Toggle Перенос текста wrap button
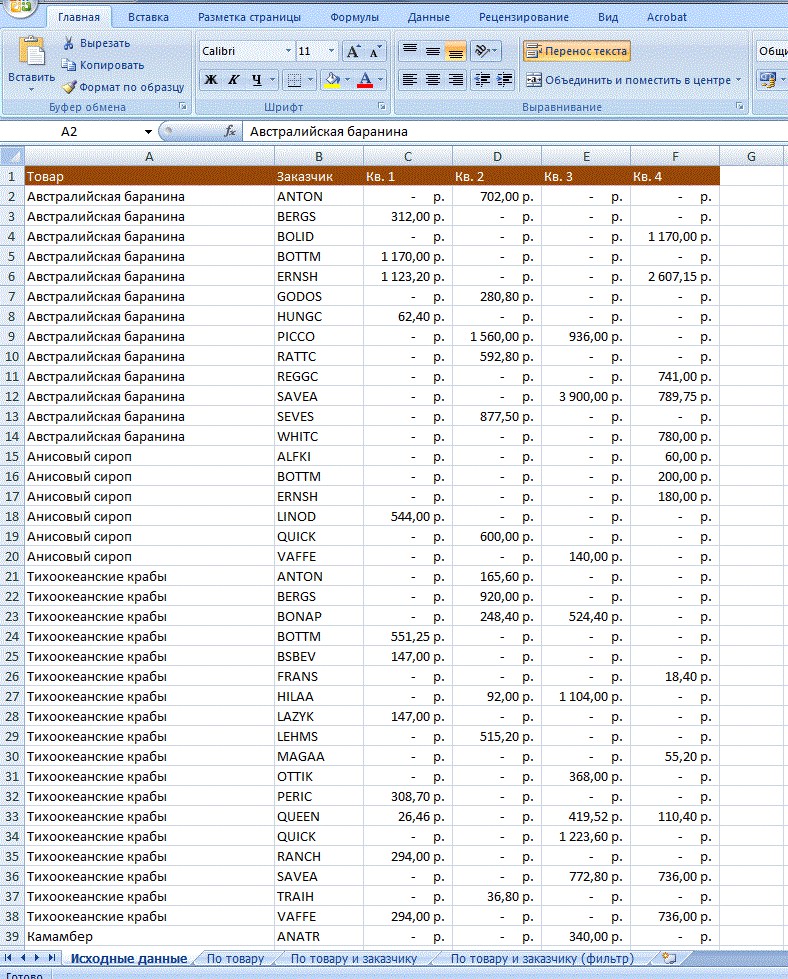This screenshot has width=788, height=979. (x=577, y=51)
